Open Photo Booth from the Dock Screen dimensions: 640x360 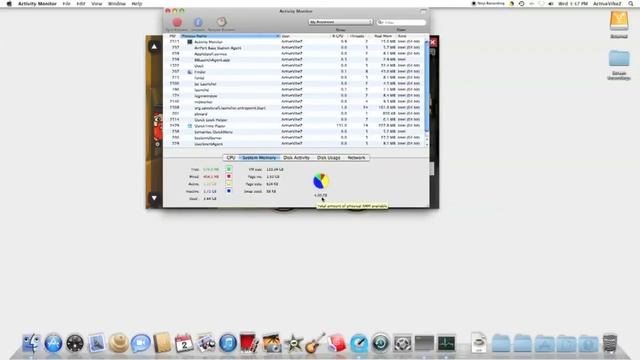pos(249,343)
